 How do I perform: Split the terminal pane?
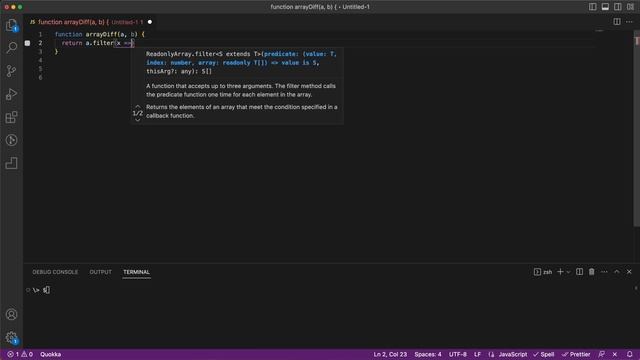pyautogui.click(x=579, y=272)
